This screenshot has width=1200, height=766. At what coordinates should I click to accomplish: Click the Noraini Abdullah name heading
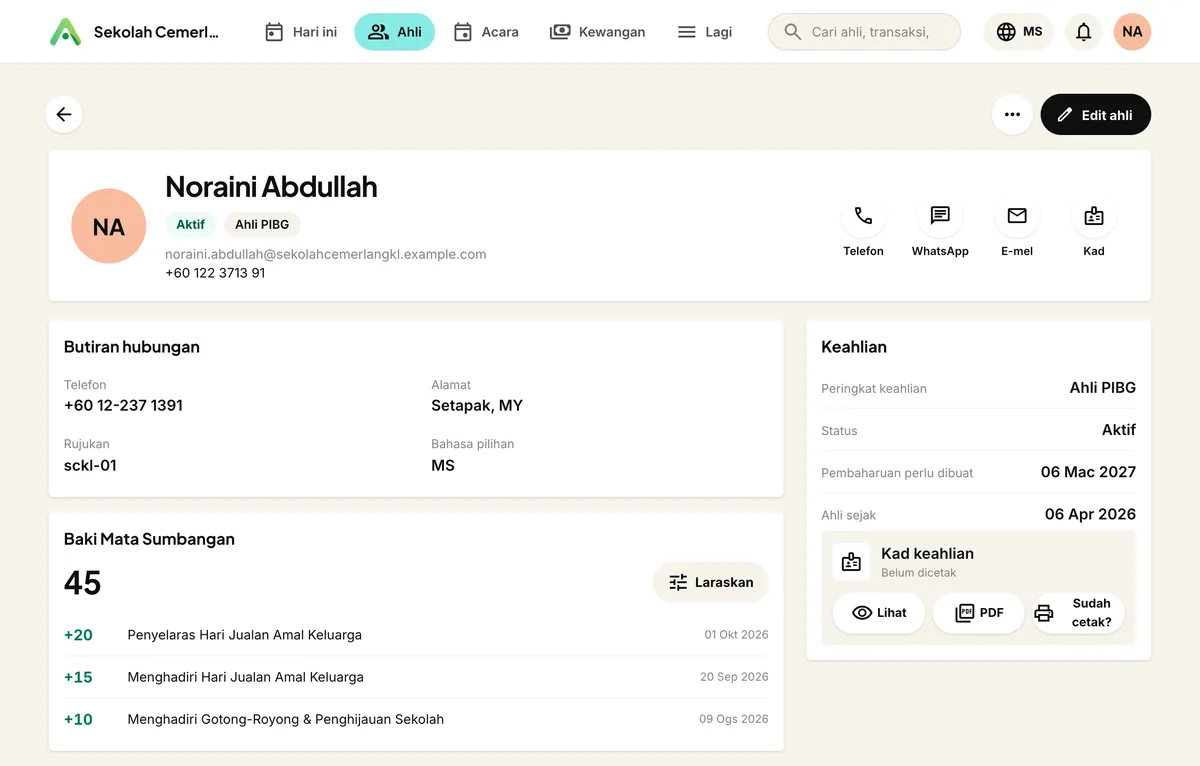click(271, 186)
